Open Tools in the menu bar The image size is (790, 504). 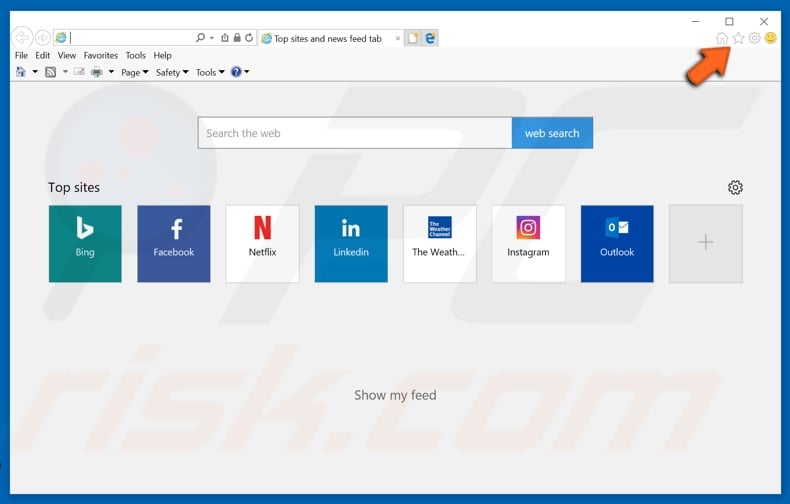[136, 55]
